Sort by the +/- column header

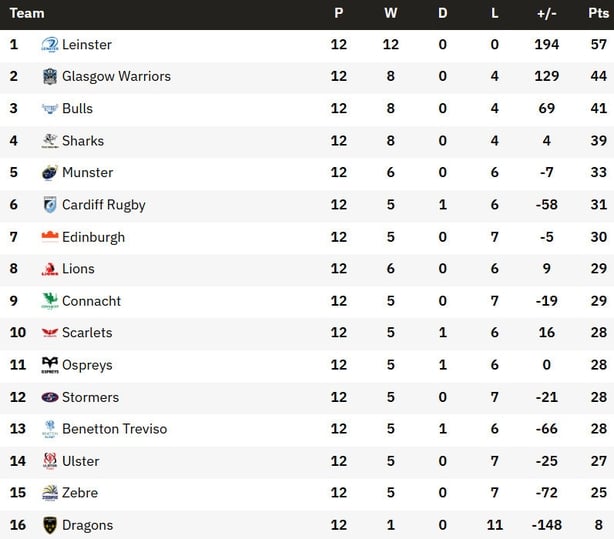(x=547, y=14)
